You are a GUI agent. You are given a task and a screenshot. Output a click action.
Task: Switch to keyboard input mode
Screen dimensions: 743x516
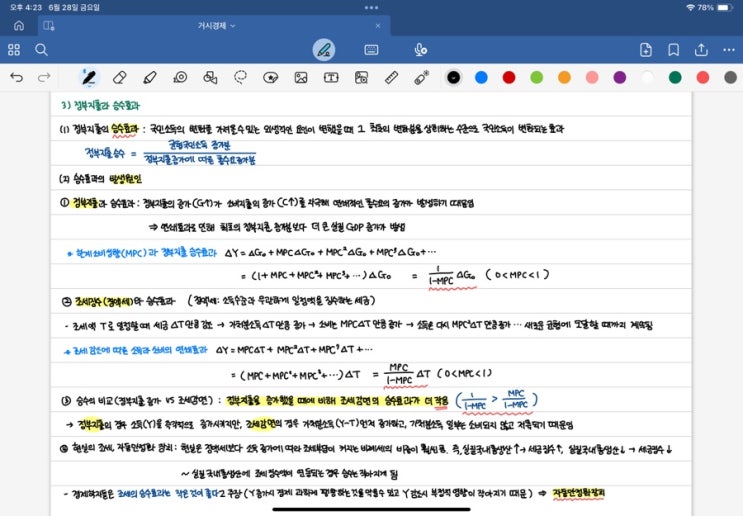click(x=371, y=50)
